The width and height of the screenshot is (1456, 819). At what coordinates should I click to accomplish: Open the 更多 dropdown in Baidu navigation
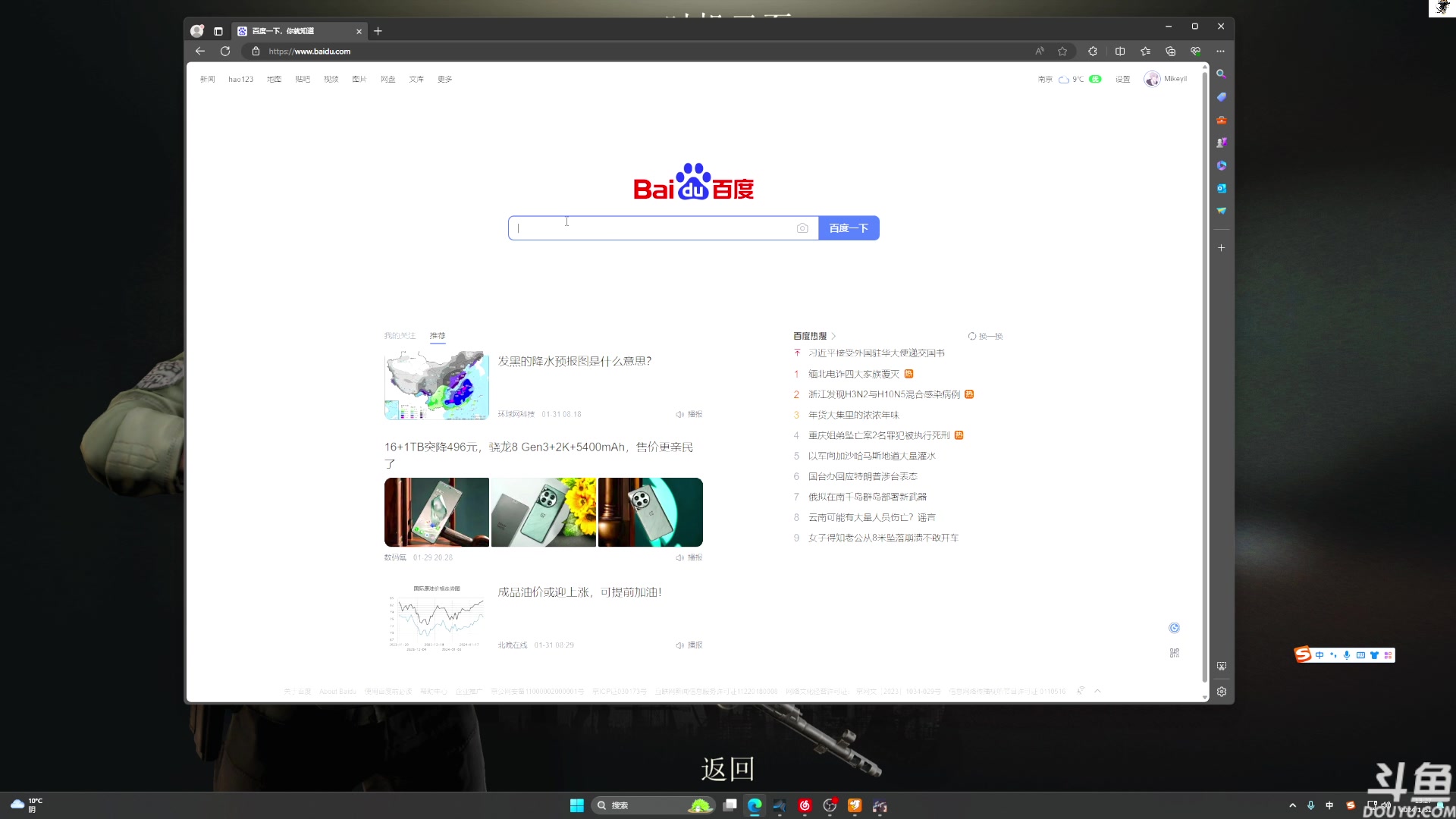click(x=445, y=79)
